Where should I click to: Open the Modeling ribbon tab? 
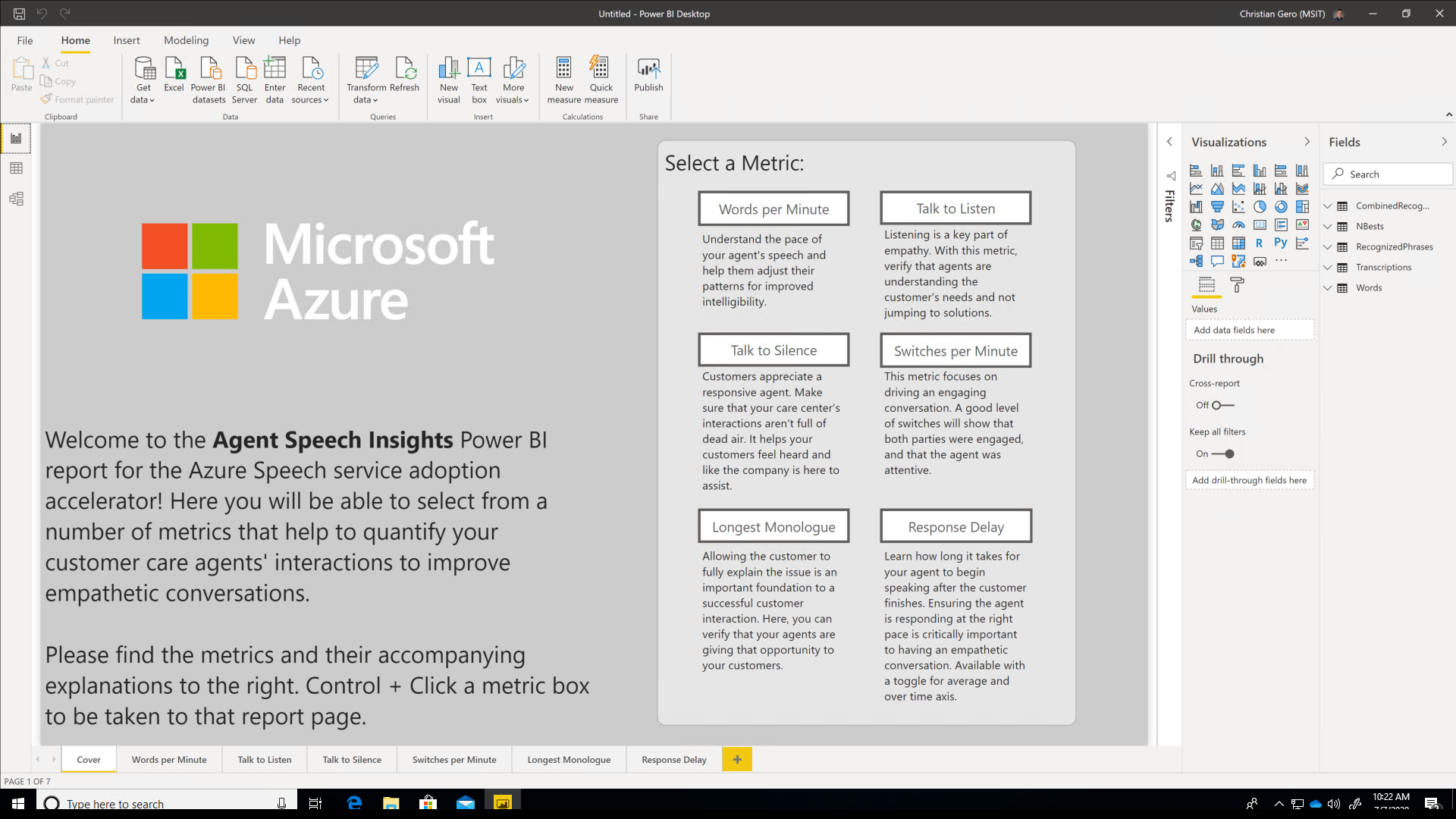186,40
